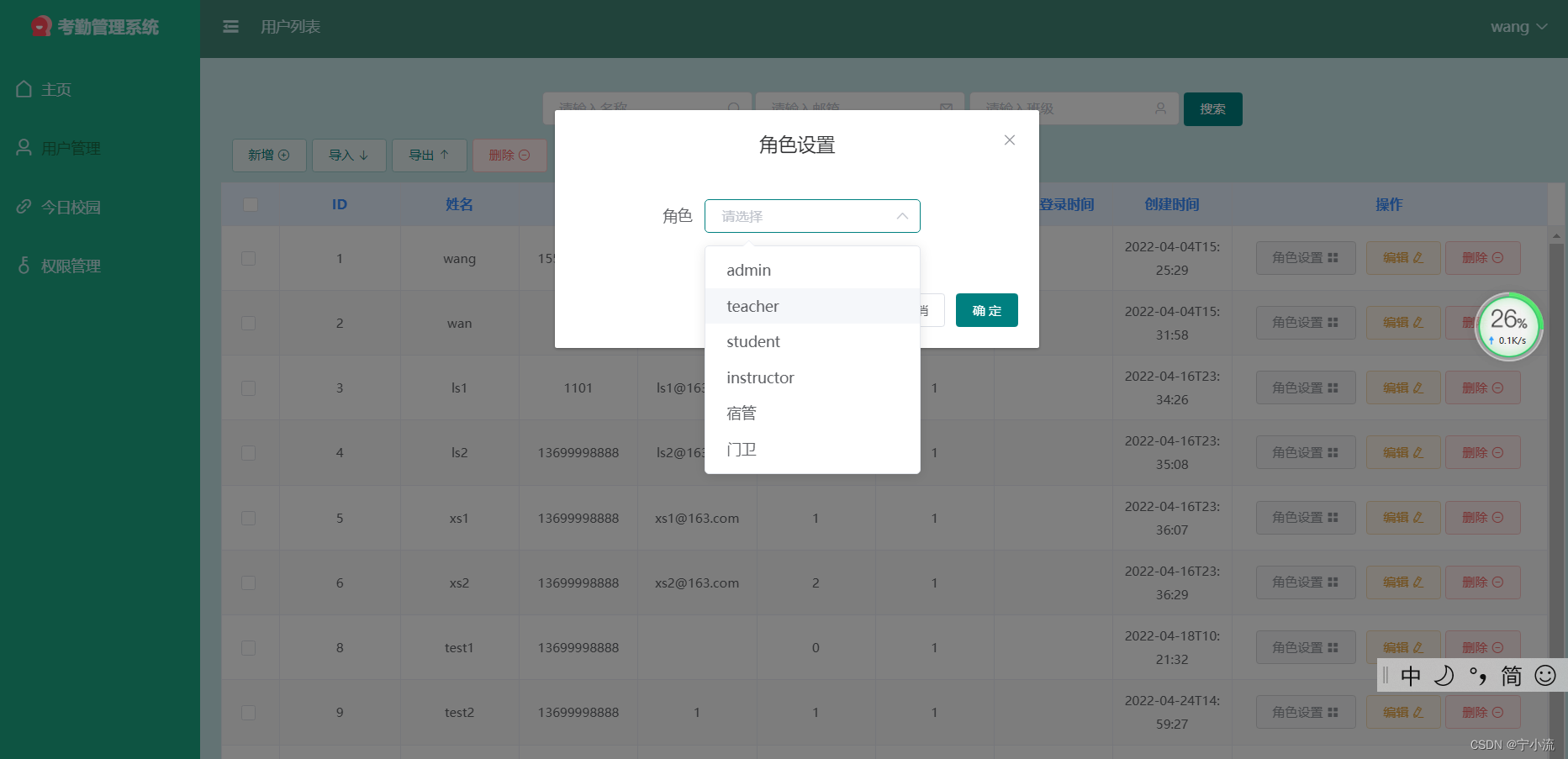Open the 角色 dropdown in role dialog

pyautogui.click(x=812, y=216)
